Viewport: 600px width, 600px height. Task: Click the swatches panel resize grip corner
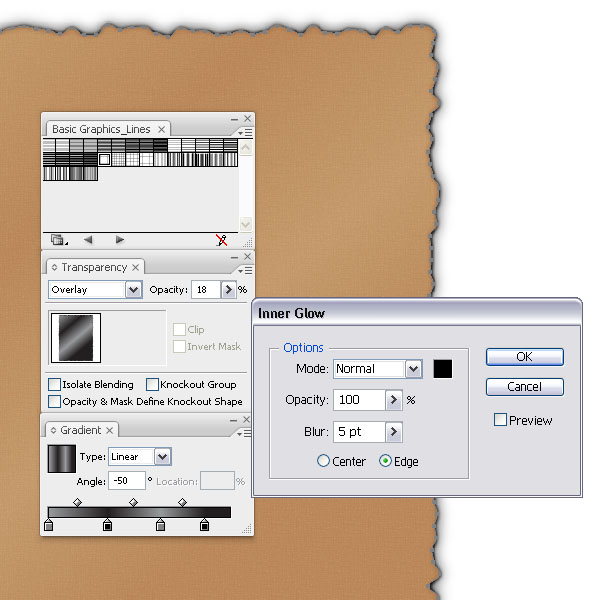(248, 243)
